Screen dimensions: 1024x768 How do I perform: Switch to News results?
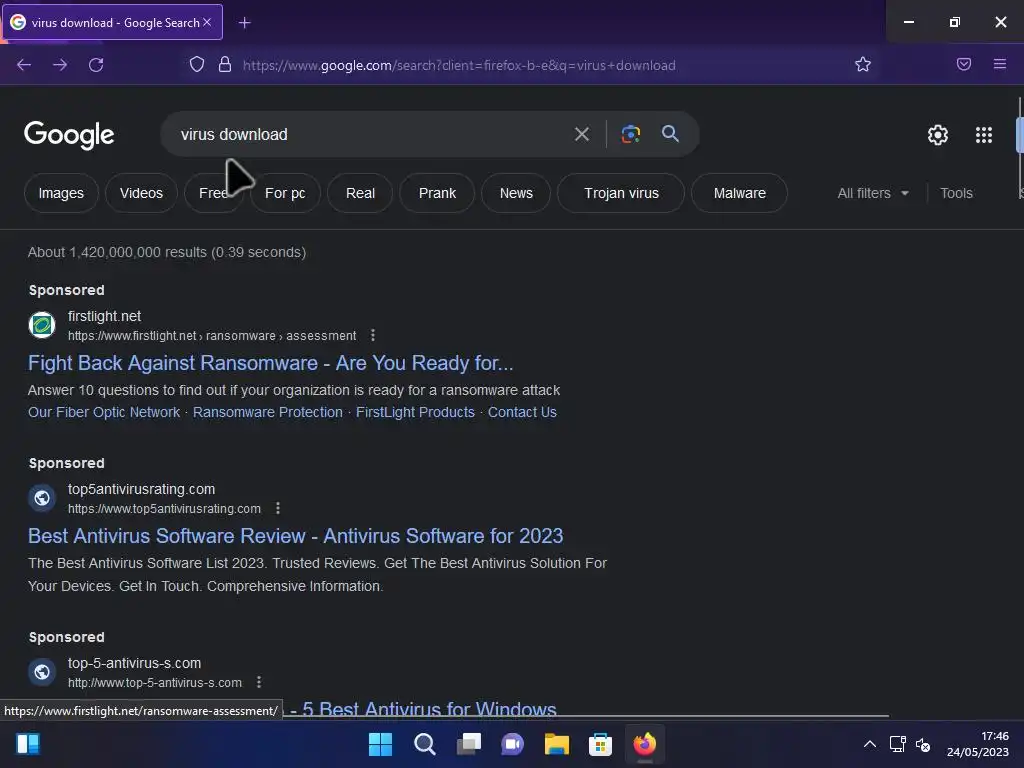(516, 193)
